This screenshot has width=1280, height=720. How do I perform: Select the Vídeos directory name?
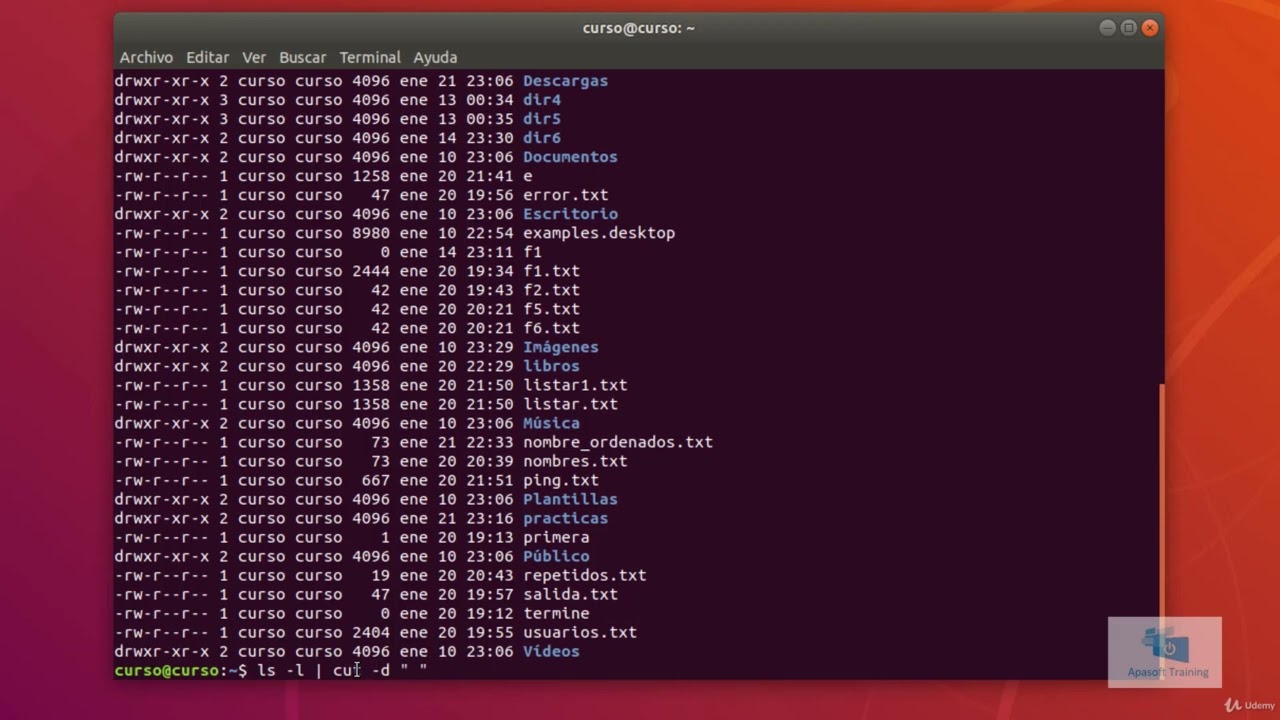551,651
